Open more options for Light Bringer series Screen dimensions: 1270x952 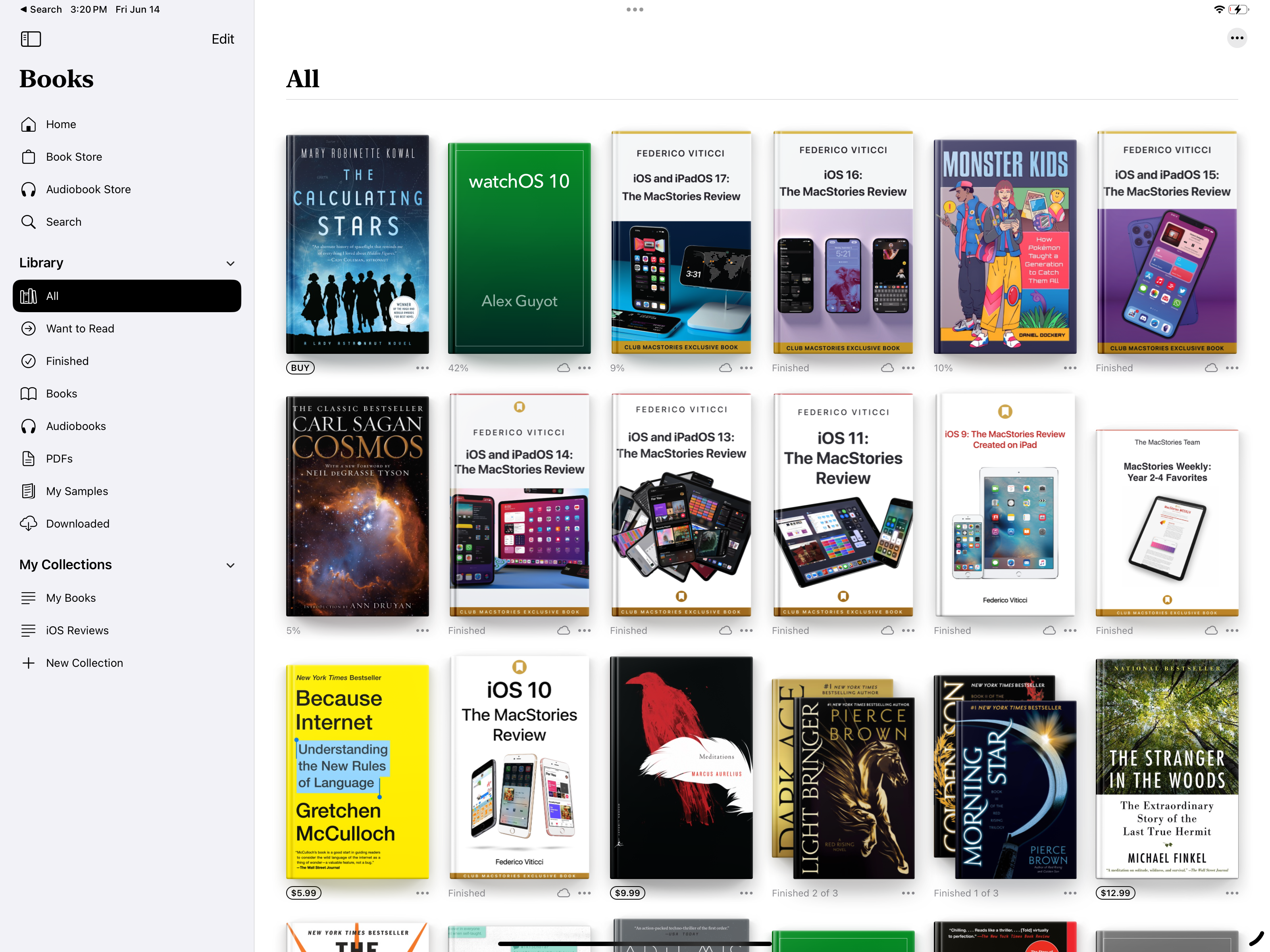click(908, 893)
